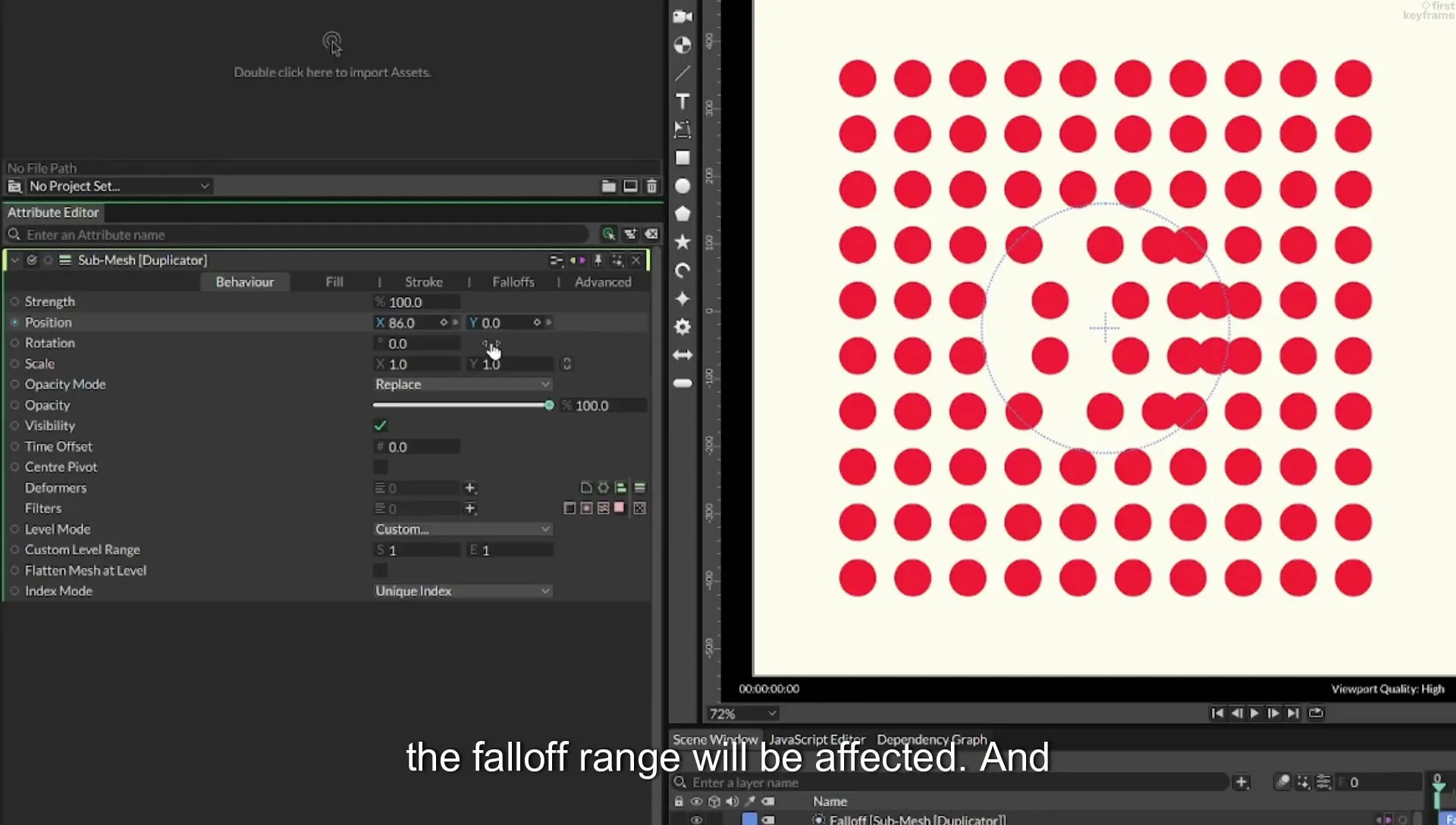Toggle the Position animation radio dot
The width and height of the screenshot is (1456, 825).
click(x=14, y=322)
